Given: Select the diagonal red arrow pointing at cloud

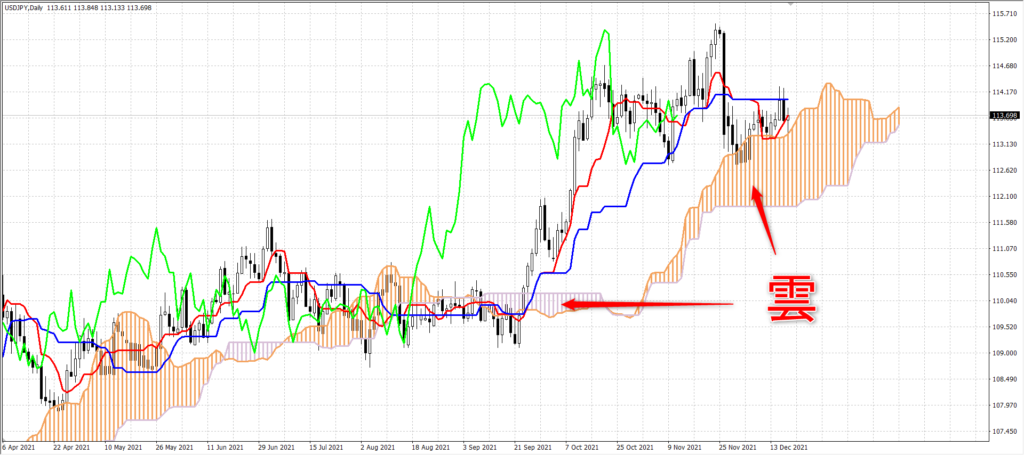Looking at the screenshot, I should pyautogui.click(x=762, y=220).
